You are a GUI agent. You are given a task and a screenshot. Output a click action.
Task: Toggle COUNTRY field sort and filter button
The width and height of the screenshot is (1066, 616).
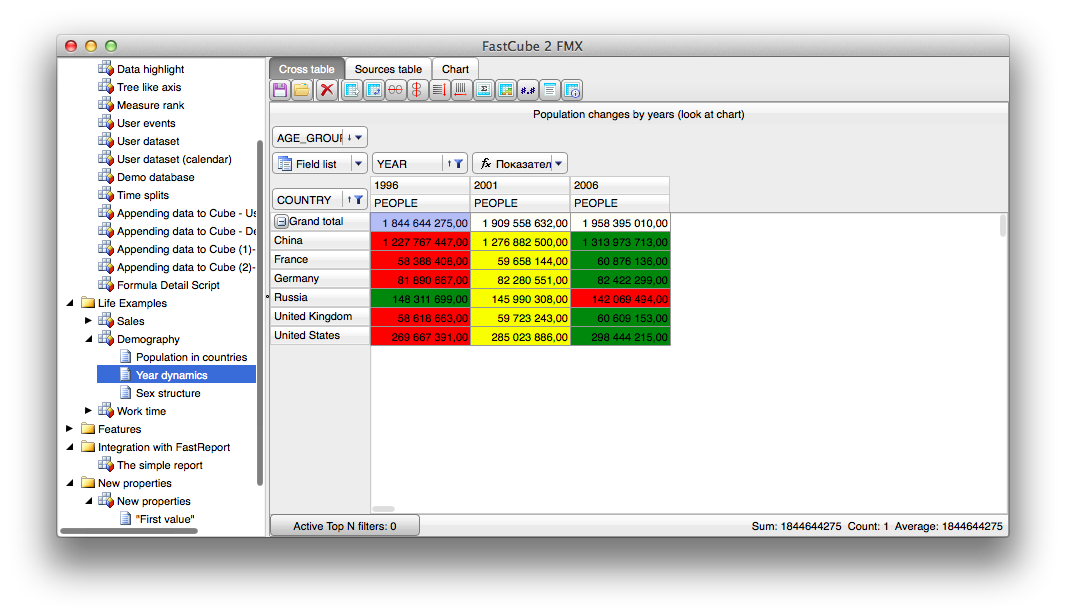[355, 200]
